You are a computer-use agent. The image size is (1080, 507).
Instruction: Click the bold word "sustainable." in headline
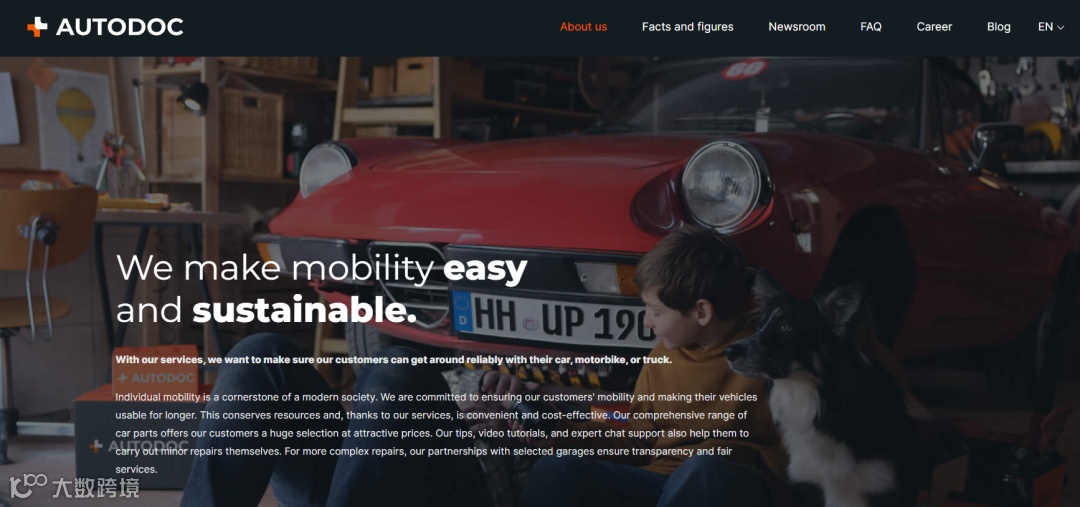pos(304,310)
